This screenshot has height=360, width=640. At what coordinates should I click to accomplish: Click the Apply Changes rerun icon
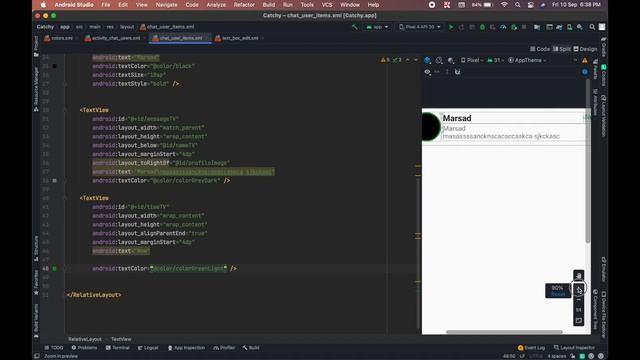[x=462, y=27]
